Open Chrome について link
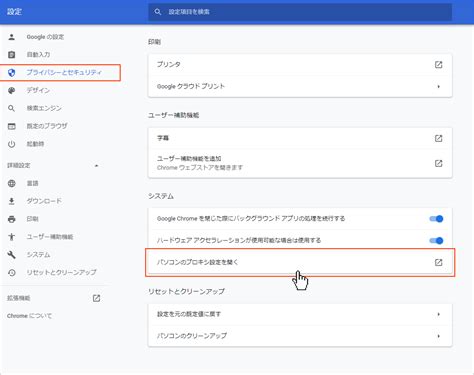Viewport: 474px width, 375px height. (x=29, y=316)
